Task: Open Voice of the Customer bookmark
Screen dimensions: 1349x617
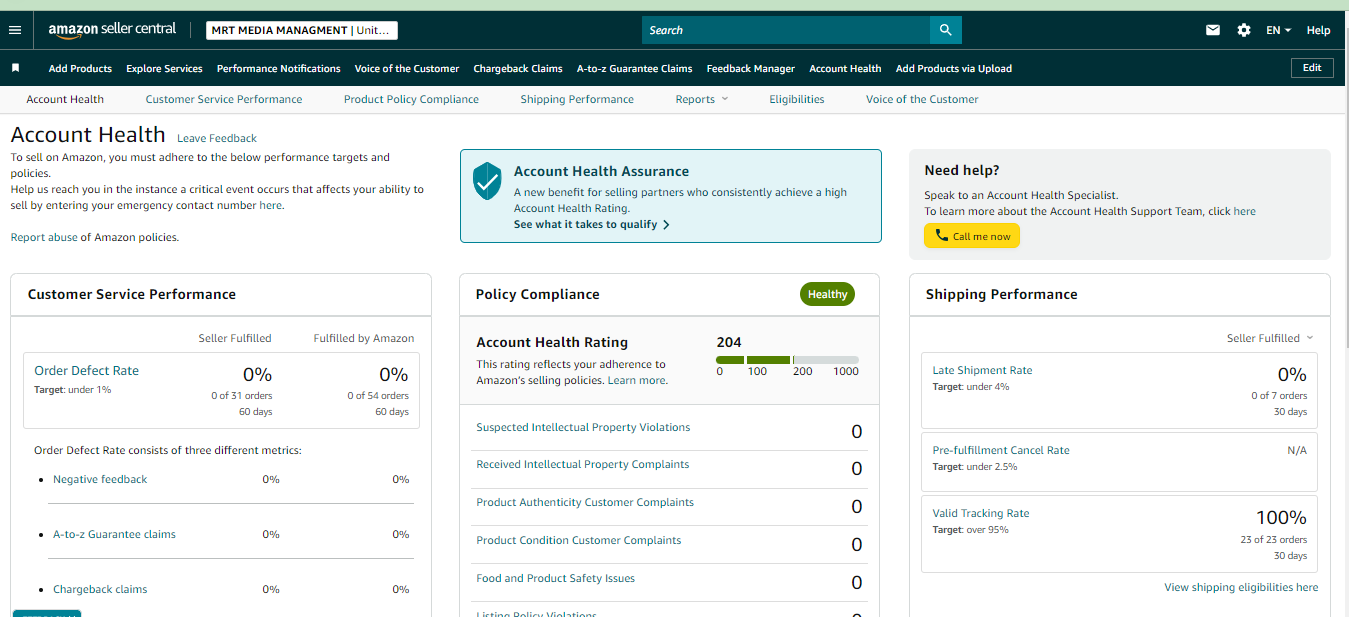Action: click(x=407, y=68)
